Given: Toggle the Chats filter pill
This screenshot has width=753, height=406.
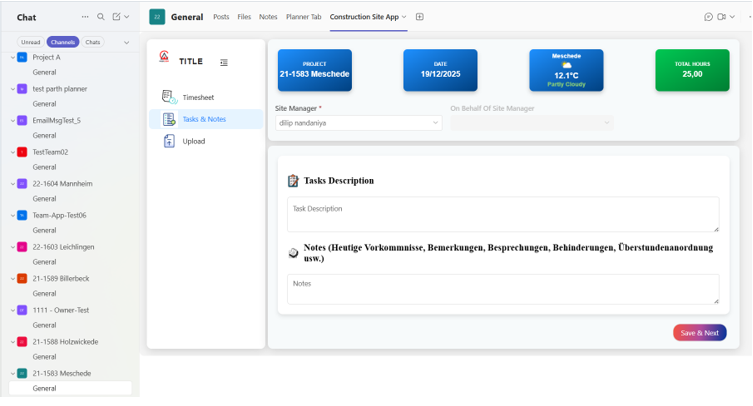Looking at the screenshot, I should 93,42.
